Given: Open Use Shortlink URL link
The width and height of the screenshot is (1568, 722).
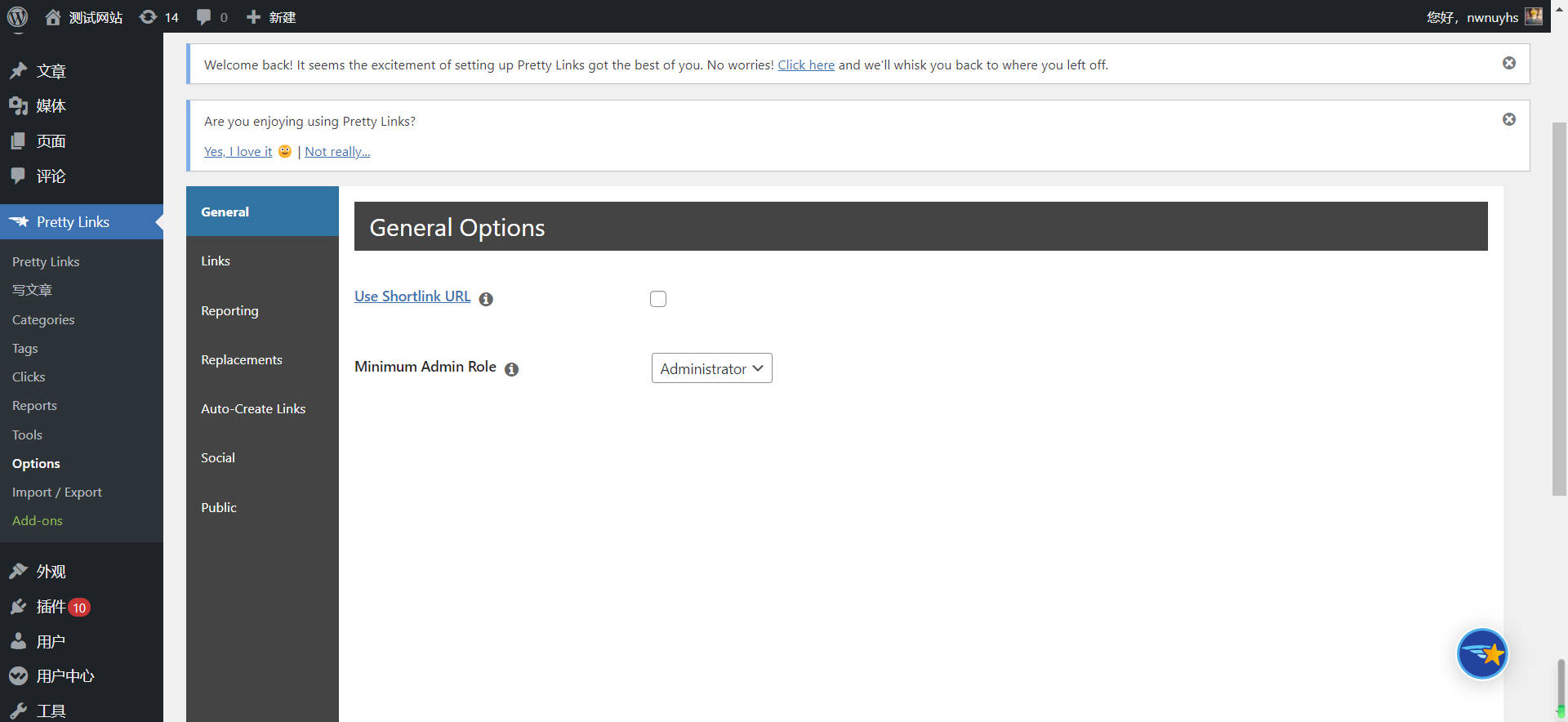Looking at the screenshot, I should pos(412,296).
